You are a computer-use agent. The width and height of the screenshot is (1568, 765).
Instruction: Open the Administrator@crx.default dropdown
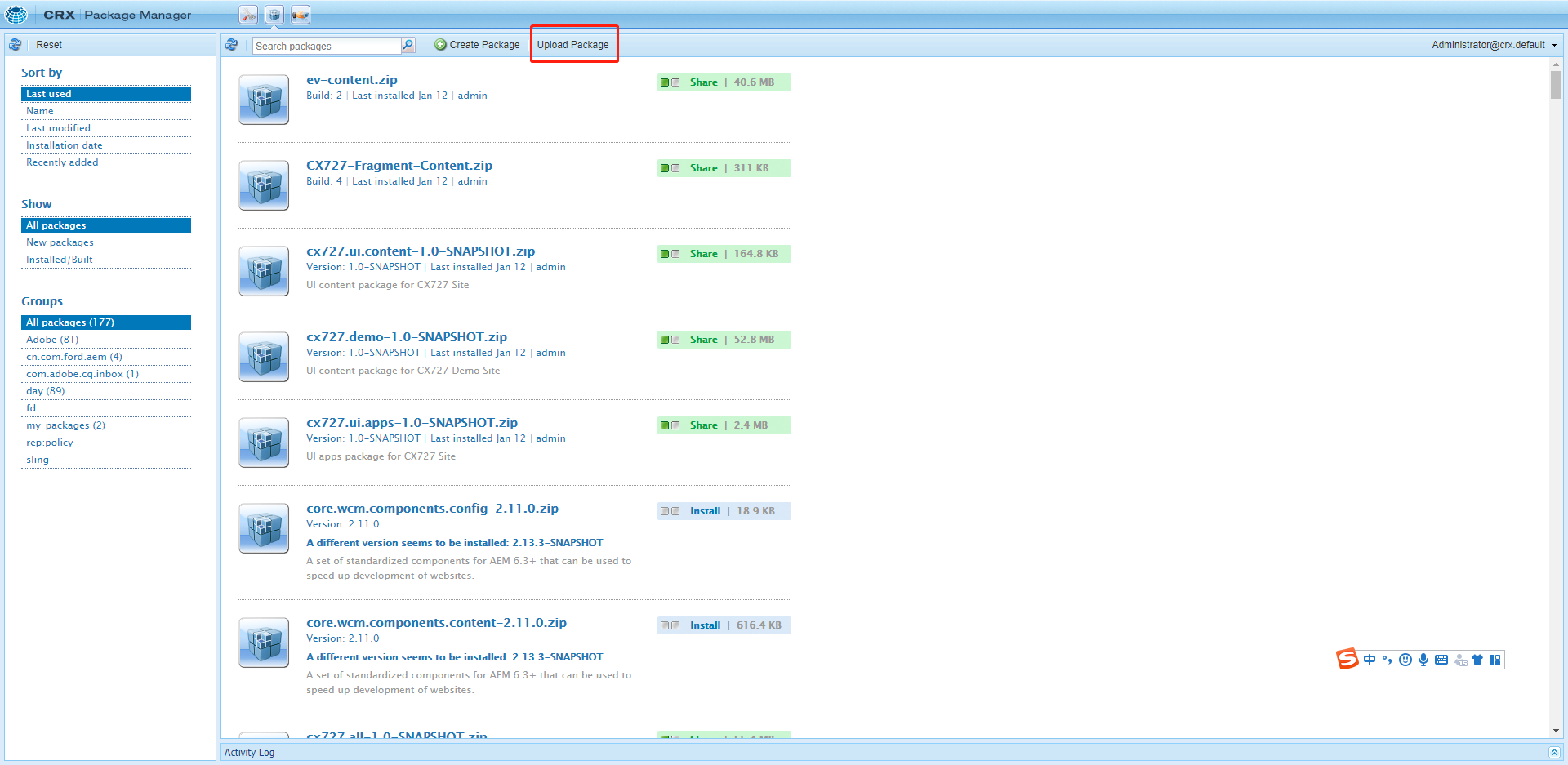(1494, 45)
